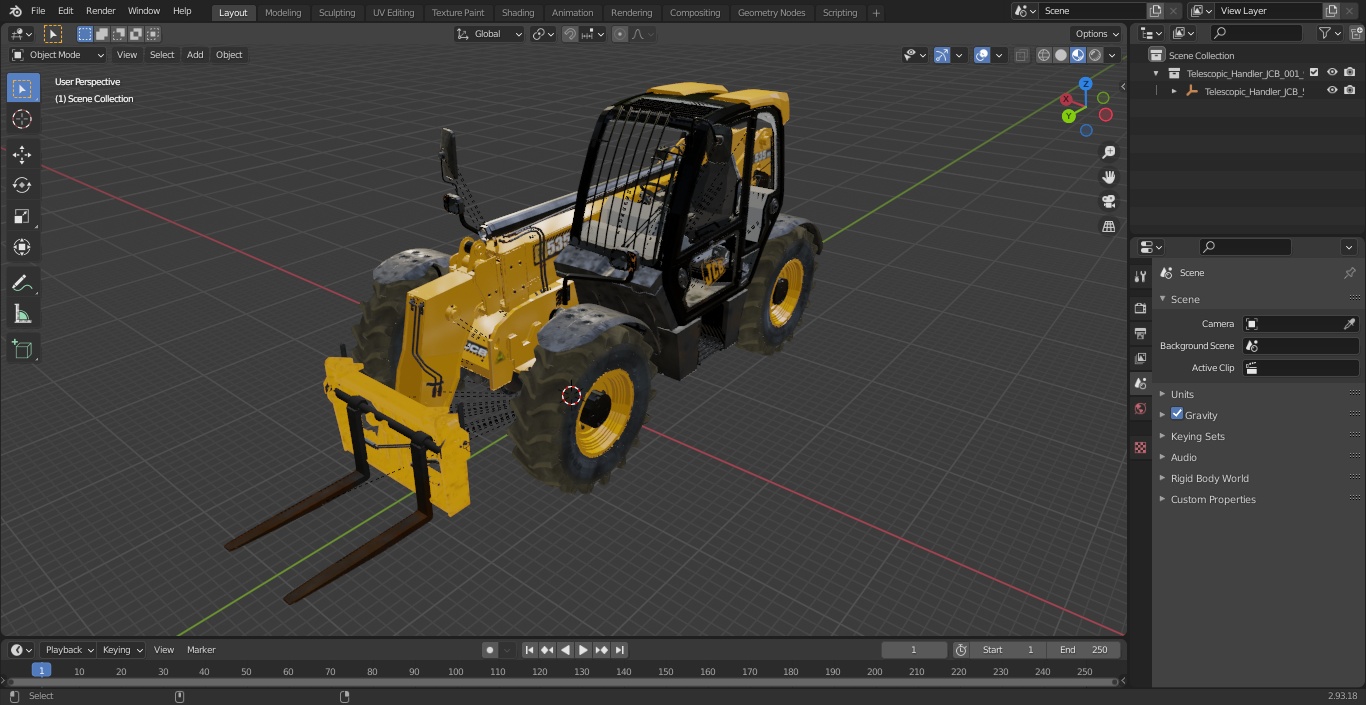Screen dimensions: 1366x705
Task: Open the viewport shading options dropdown
Action: click(1112, 55)
